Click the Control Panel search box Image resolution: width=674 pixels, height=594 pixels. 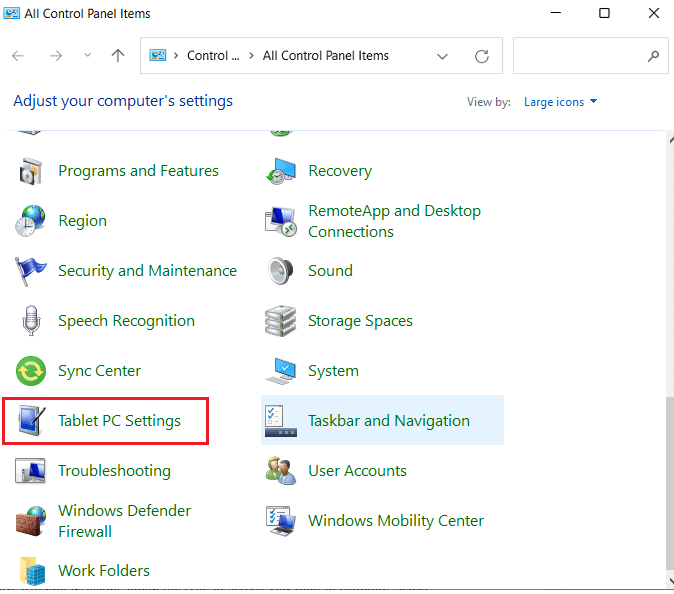pyautogui.click(x=580, y=57)
